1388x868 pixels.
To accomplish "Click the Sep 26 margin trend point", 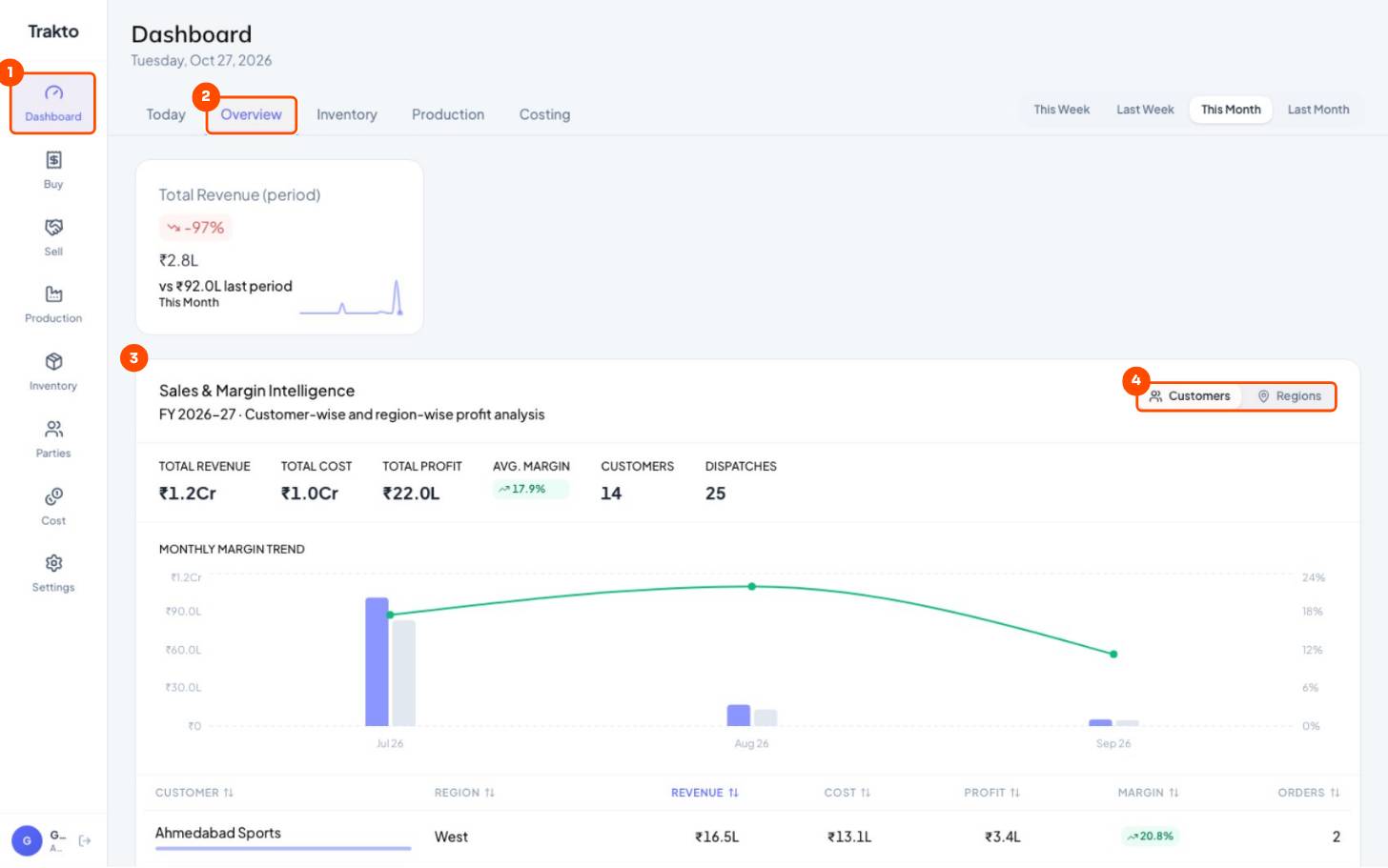I will [x=1113, y=655].
